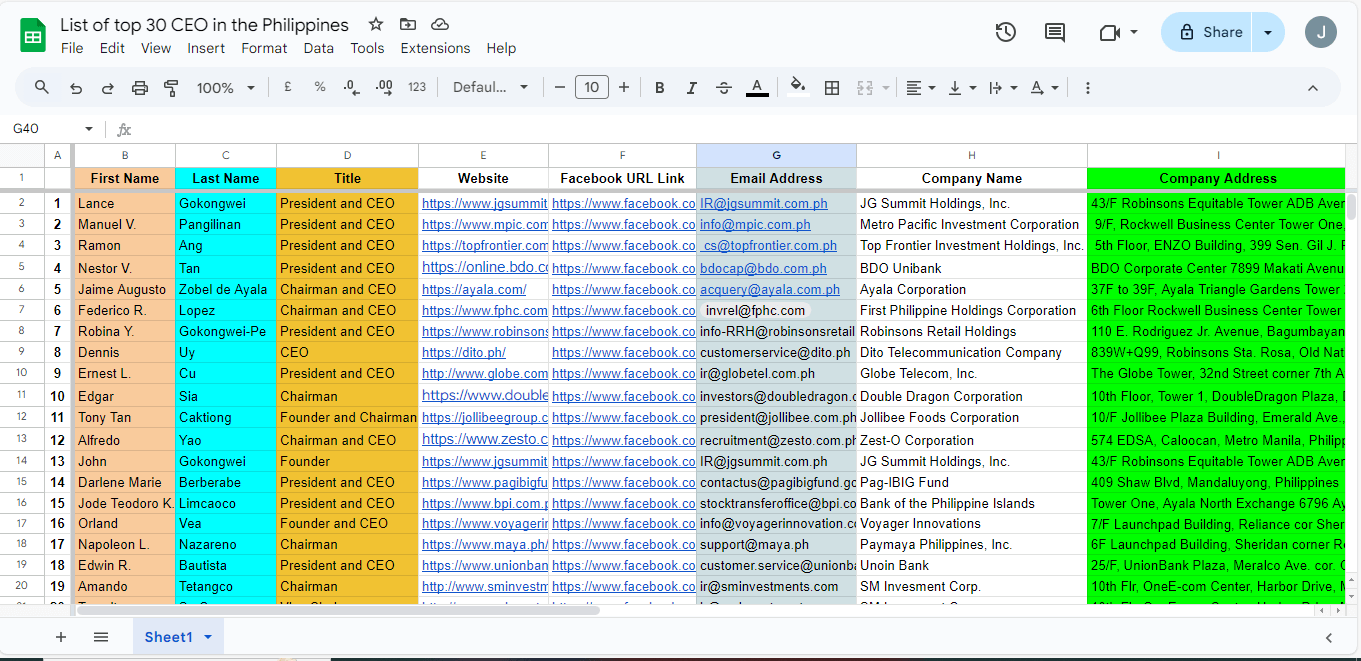1361x661 pixels.
Task: Open the https://ayala.com/ link
Action: point(474,289)
